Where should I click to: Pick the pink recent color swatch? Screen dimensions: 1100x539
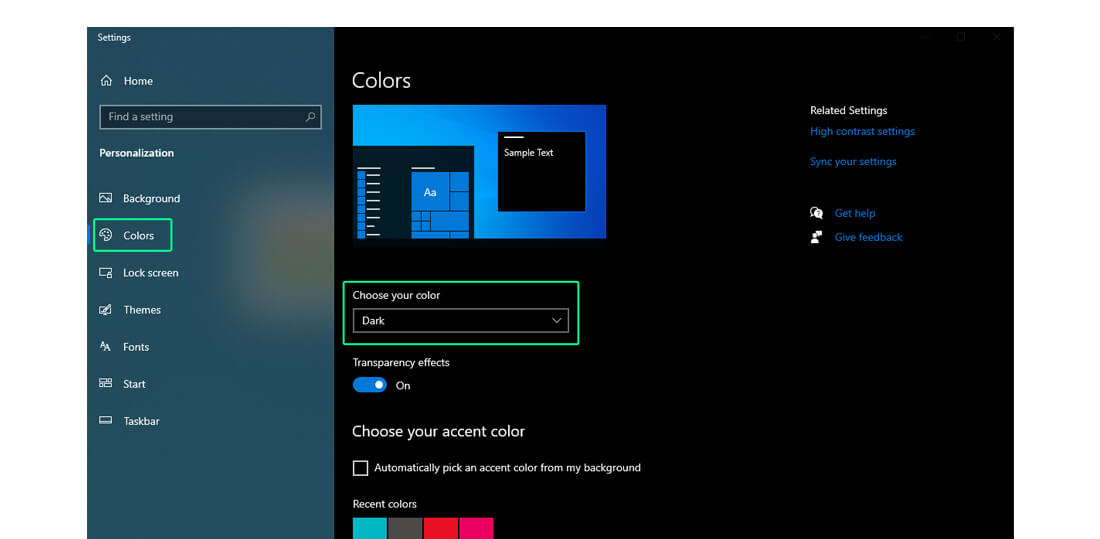[x=476, y=528]
